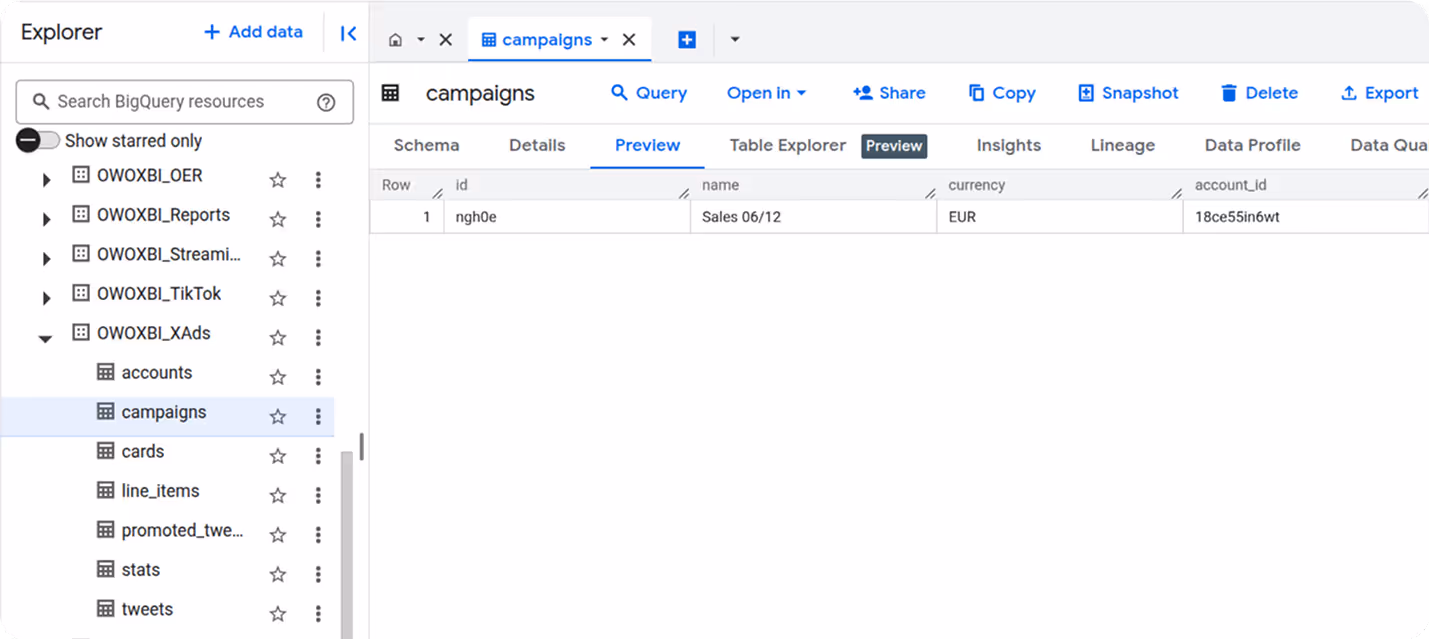This screenshot has width=1429, height=639.
Task: Select the line_items table
Action: point(160,491)
